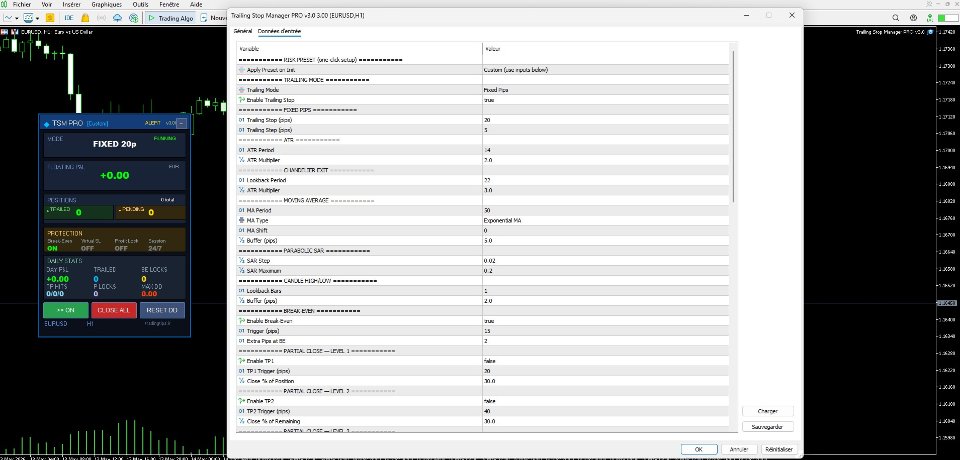Click the Réinitialiser button
This screenshot has height=460, width=960.
point(779,449)
